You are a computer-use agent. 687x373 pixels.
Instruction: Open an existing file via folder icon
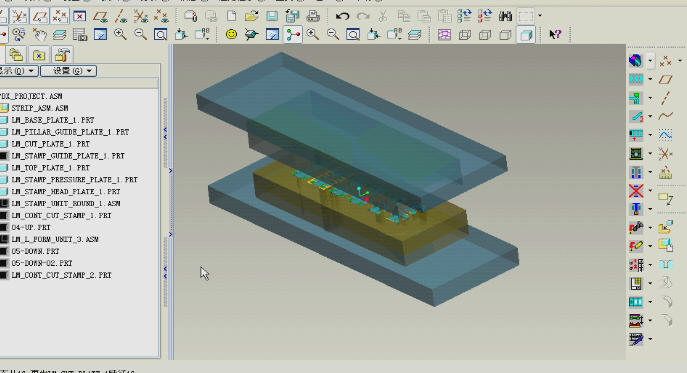[251, 16]
